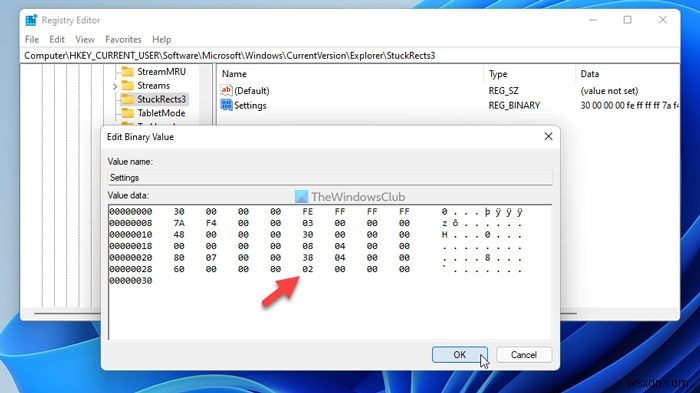Click the registry path address bar

pos(350,55)
